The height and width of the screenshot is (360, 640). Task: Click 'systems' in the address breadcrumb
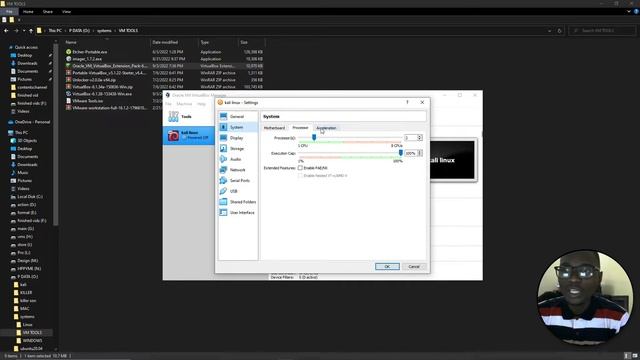point(104,31)
